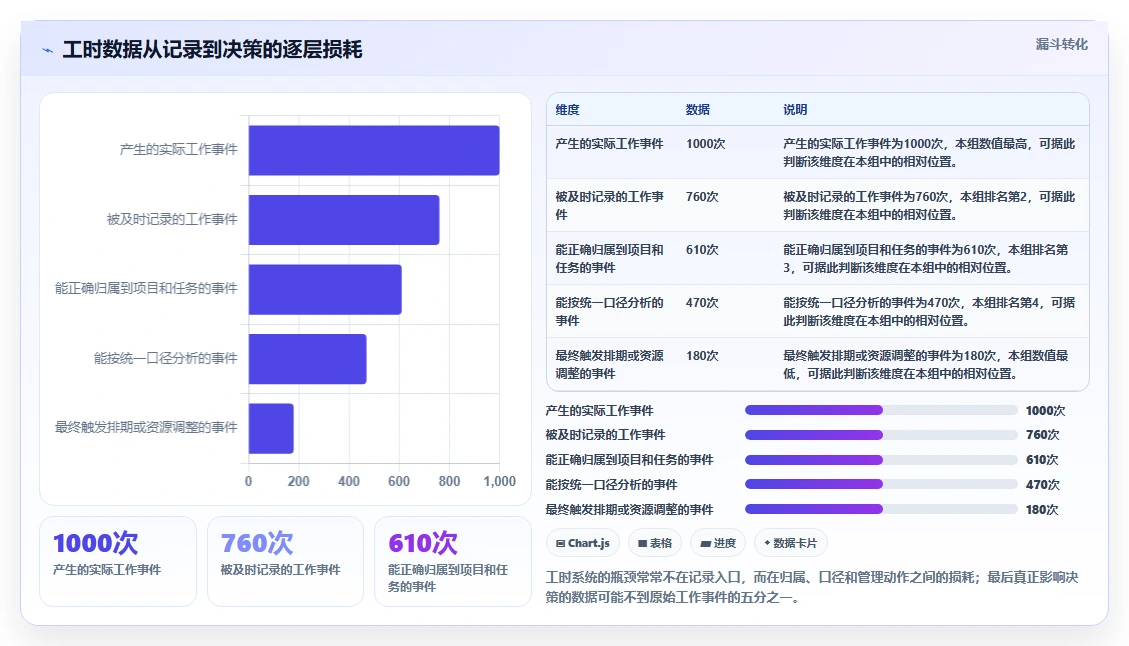Click the x-axis tick label 1,000
Image resolution: width=1129 pixels, height=646 pixels.
[x=499, y=481]
